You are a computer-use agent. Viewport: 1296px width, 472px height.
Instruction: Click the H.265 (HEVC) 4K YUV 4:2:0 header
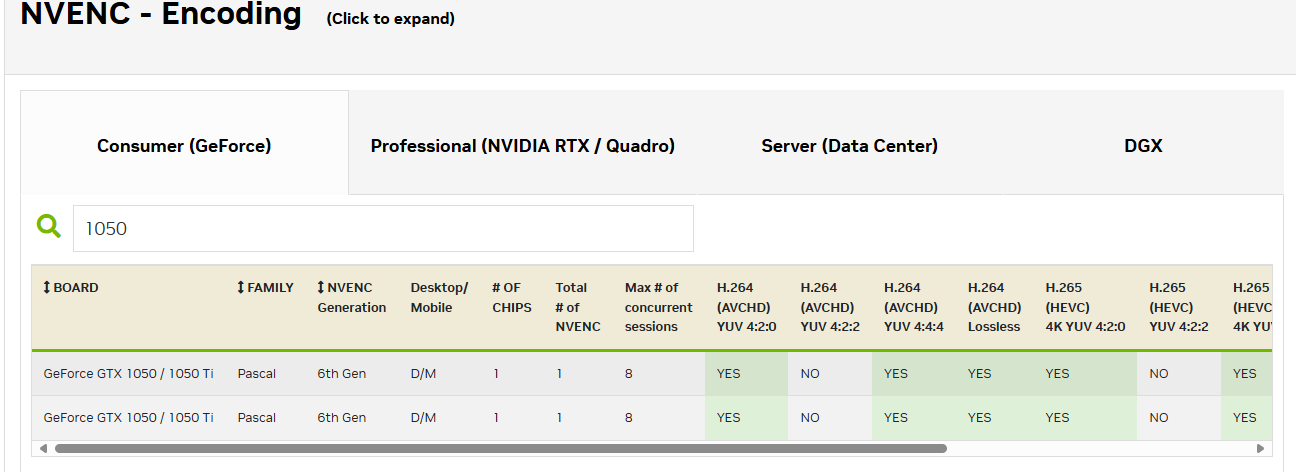click(x=1085, y=307)
